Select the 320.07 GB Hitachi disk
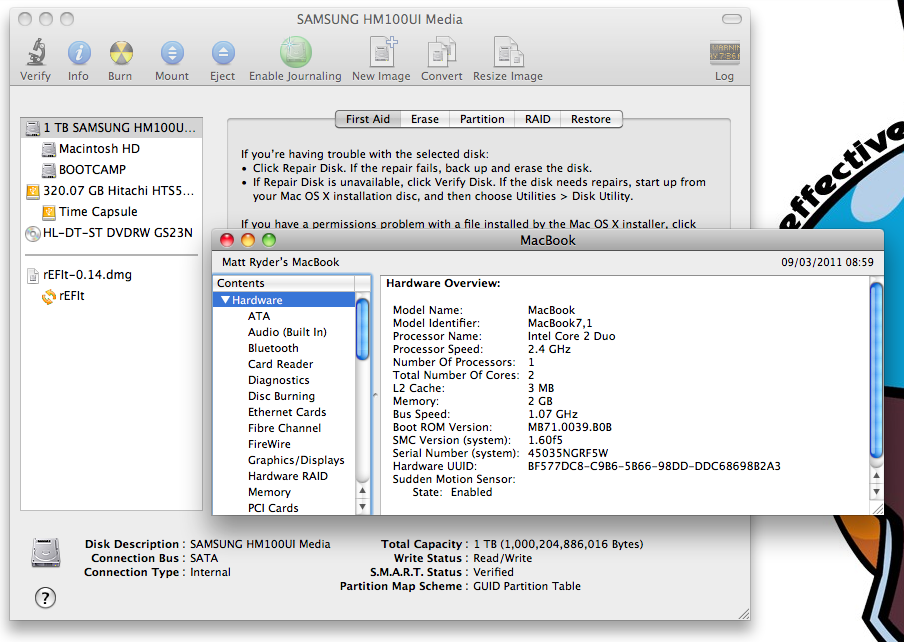 [x=112, y=191]
